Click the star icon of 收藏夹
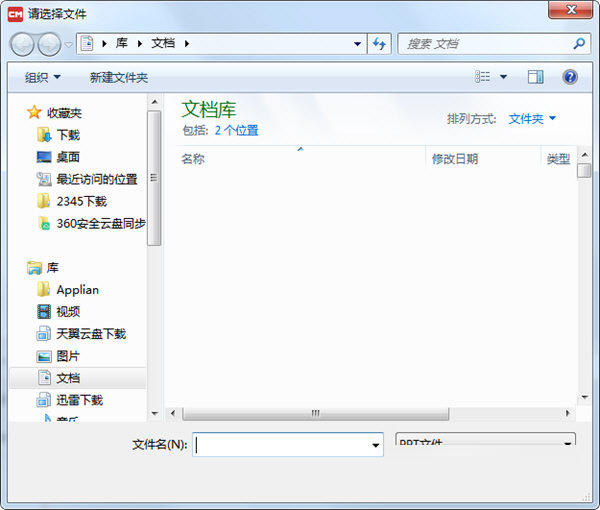The height and width of the screenshot is (510, 600). point(34,112)
